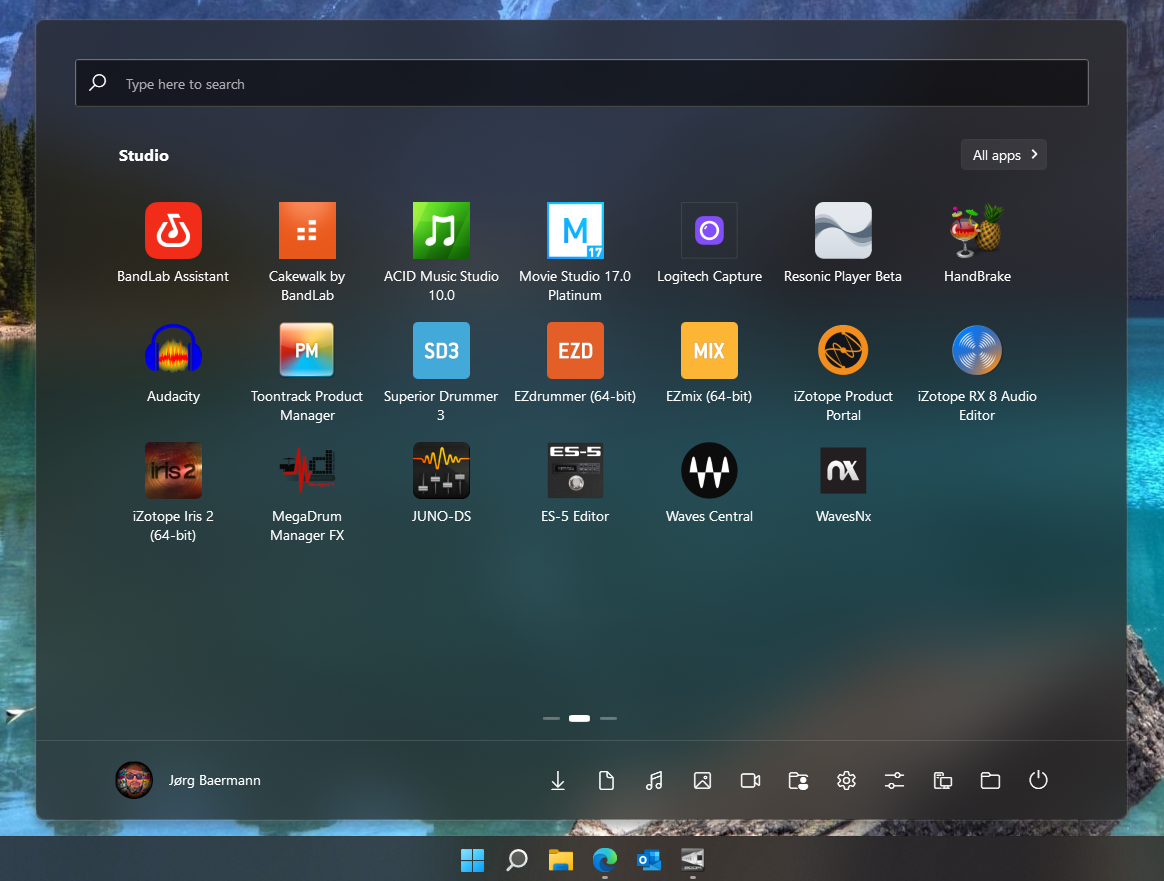This screenshot has height=881, width=1164.
Task: Launch WavesNx app
Action: (x=843, y=471)
